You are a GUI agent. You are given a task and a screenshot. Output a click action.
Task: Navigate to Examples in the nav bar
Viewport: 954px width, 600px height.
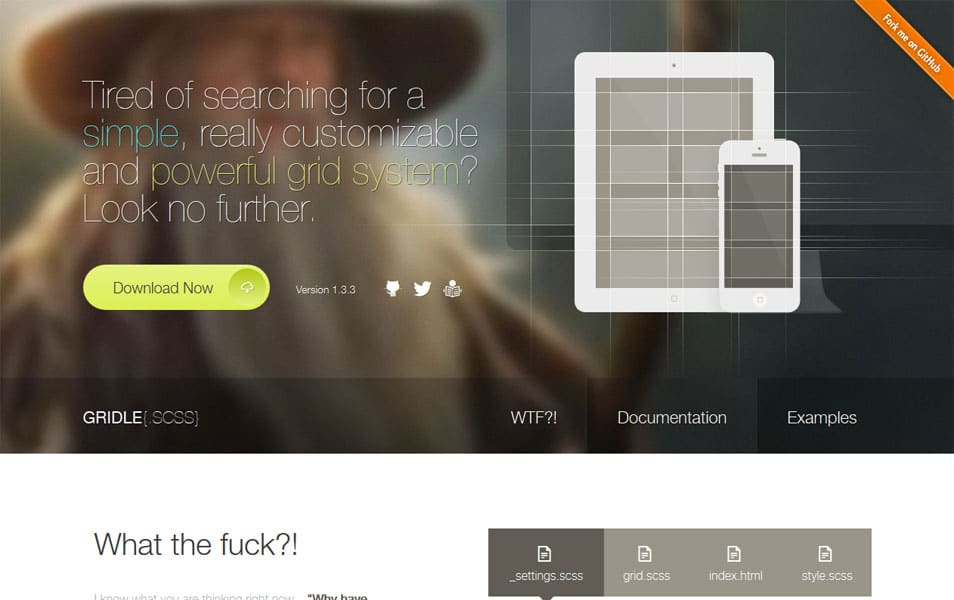(x=821, y=418)
